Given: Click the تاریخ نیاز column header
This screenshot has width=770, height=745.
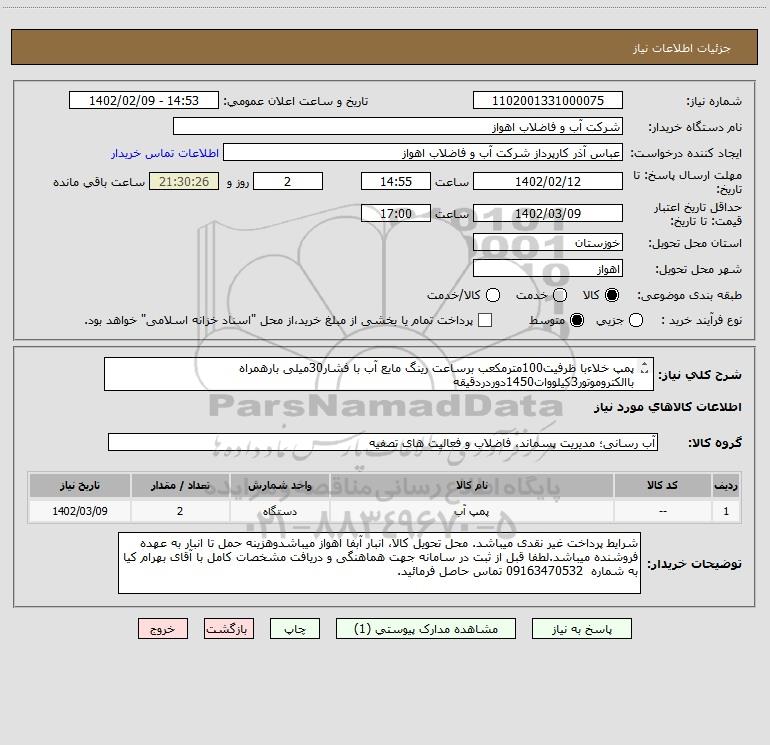Looking at the screenshot, I should click(80, 486).
